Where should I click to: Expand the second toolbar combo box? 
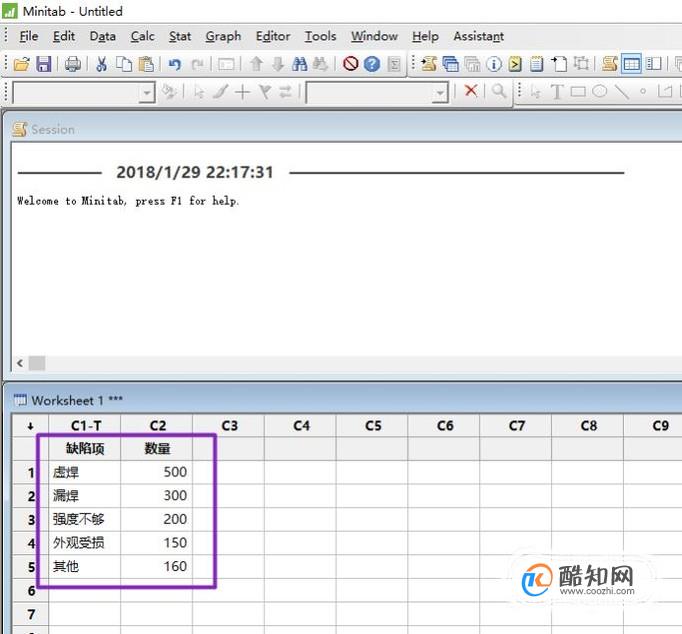pos(441,93)
